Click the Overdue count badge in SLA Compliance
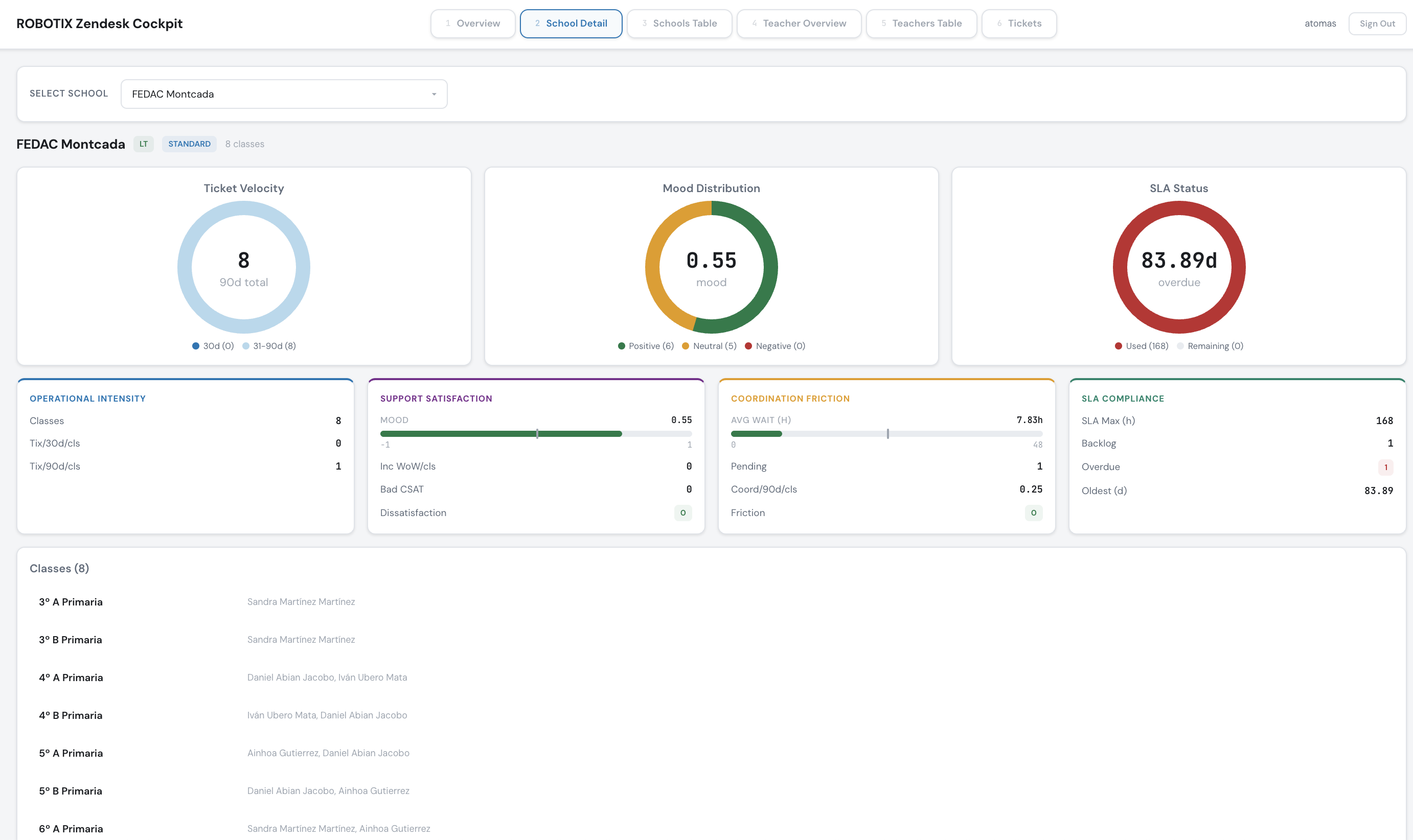Screen dimensions: 1413x840 [x=1385, y=467]
